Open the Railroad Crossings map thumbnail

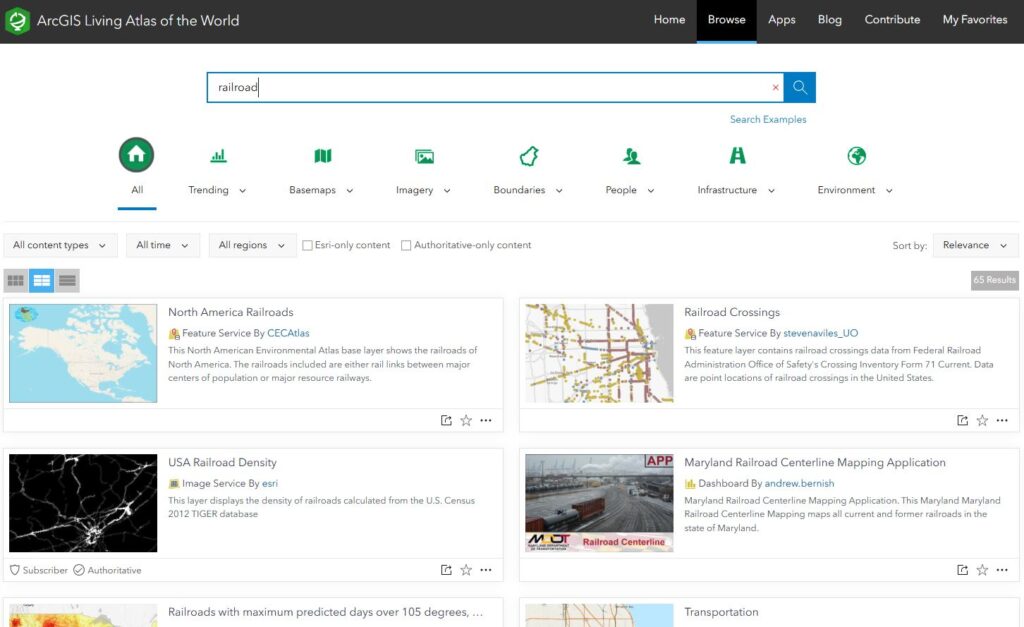[x=599, y=353]
